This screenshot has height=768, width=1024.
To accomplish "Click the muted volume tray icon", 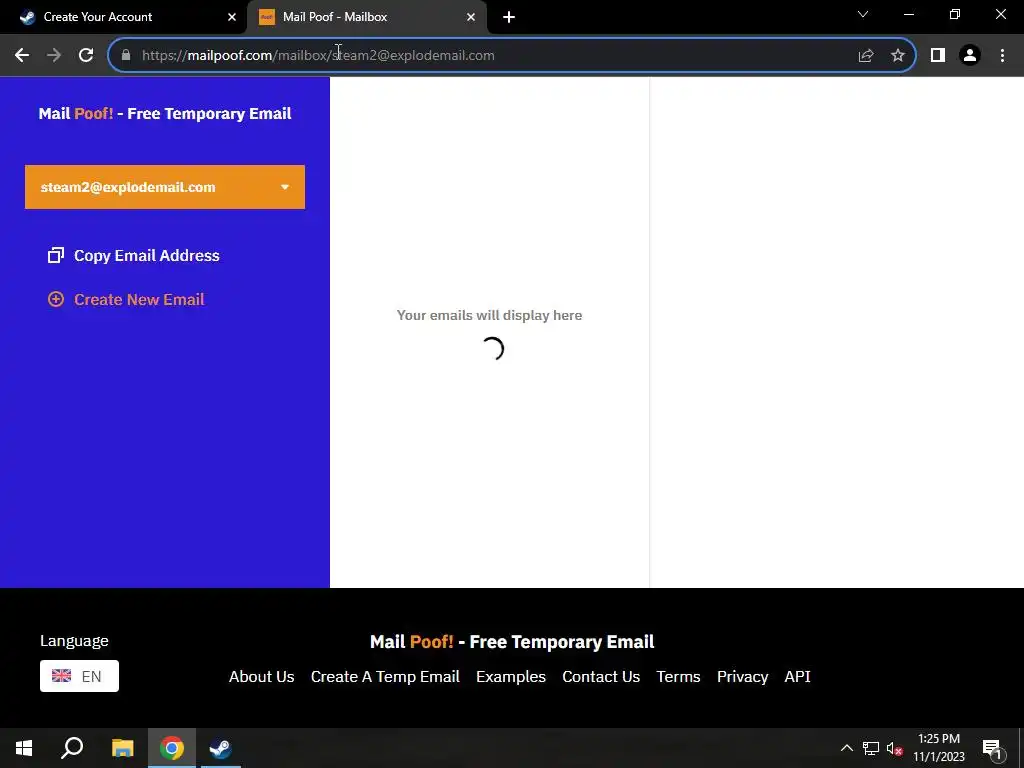I will pos(895,748).
